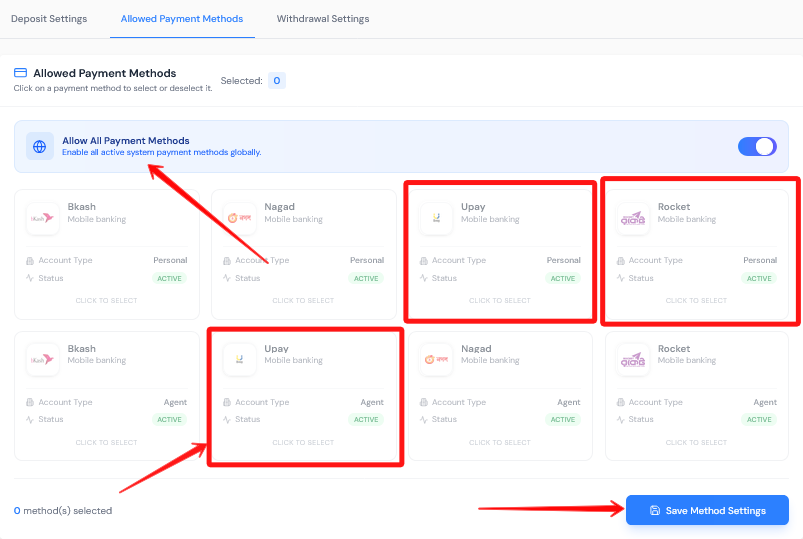Screen dimensions: 803x539
Task: Click the card icon next to Allowed Payment Methods heading
Action: tap(20, 73)
